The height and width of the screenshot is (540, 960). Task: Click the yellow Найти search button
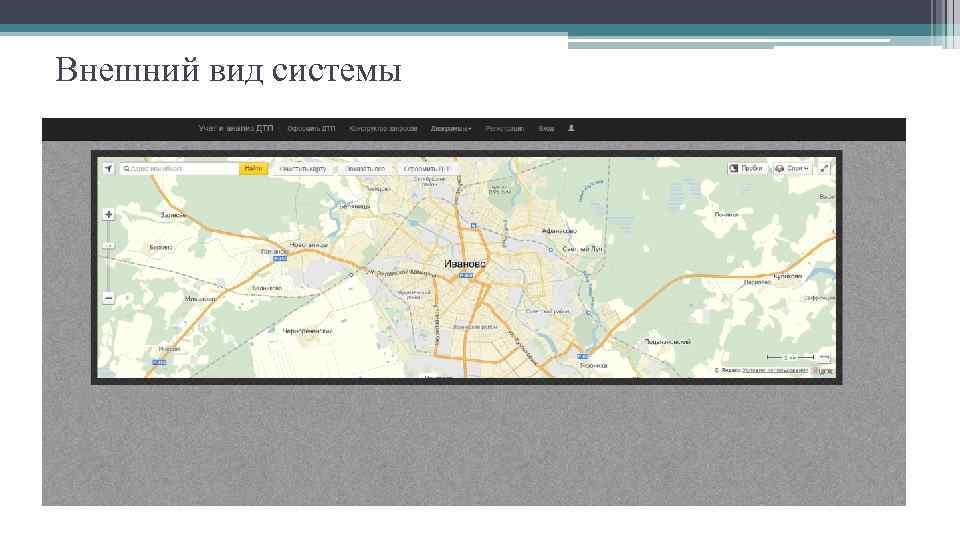tap(253, 168)
